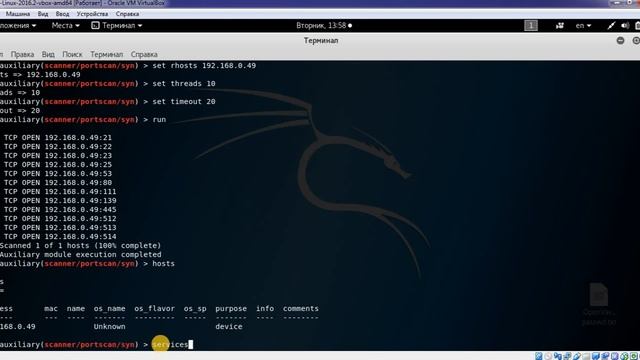
Task: Open the terminal Правка menu
Action: (22, 54)
